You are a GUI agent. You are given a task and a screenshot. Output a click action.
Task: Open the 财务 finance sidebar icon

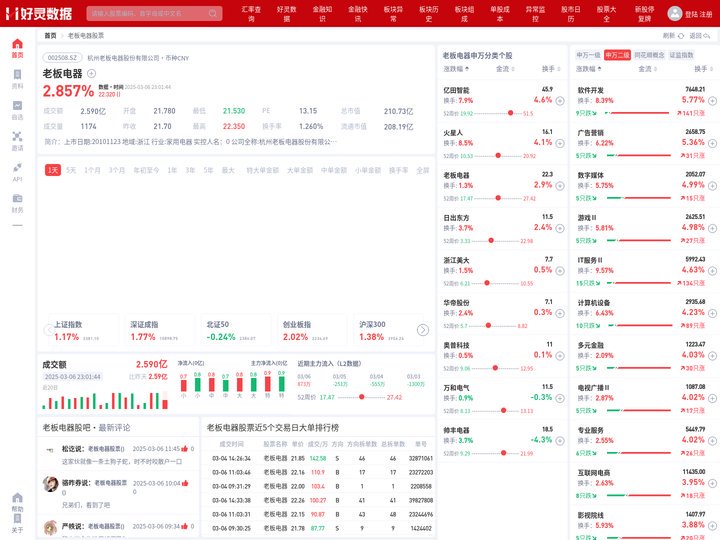point(17,198)
